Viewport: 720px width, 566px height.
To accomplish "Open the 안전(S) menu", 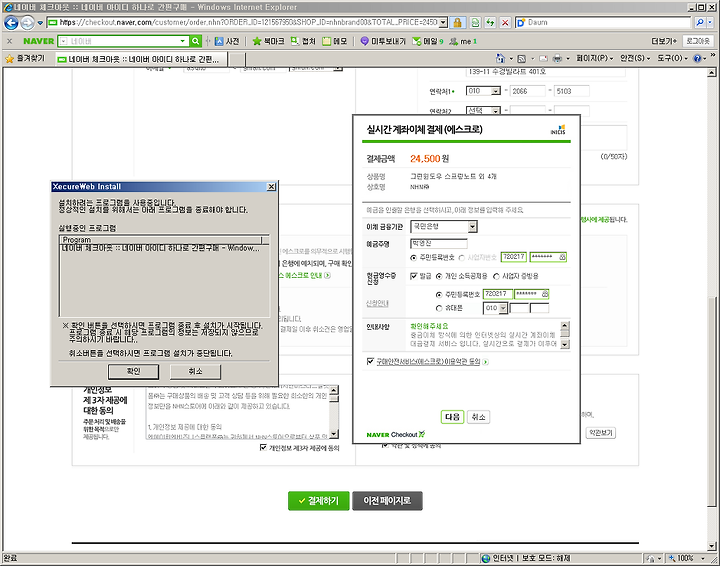I will [x=635, y=58].
